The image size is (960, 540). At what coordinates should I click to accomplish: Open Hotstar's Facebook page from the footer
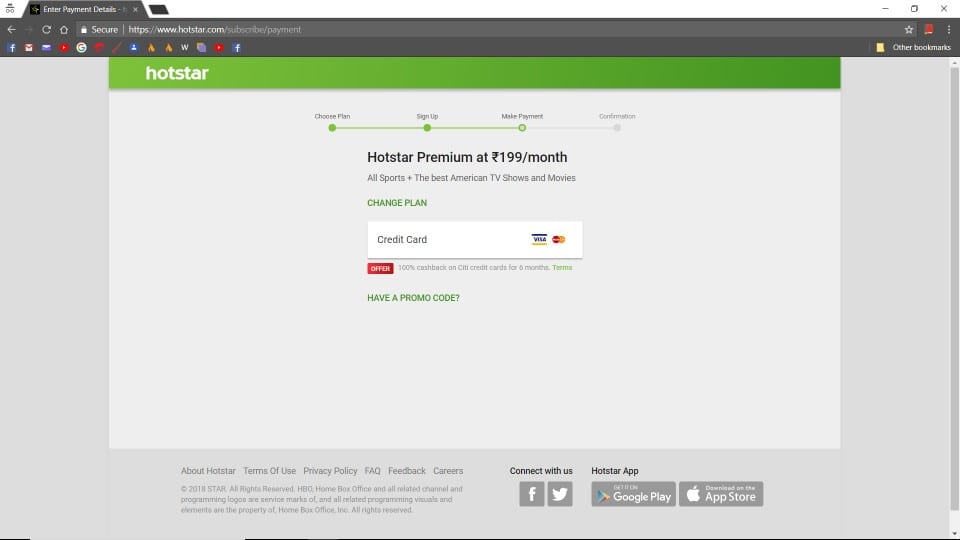532,493
